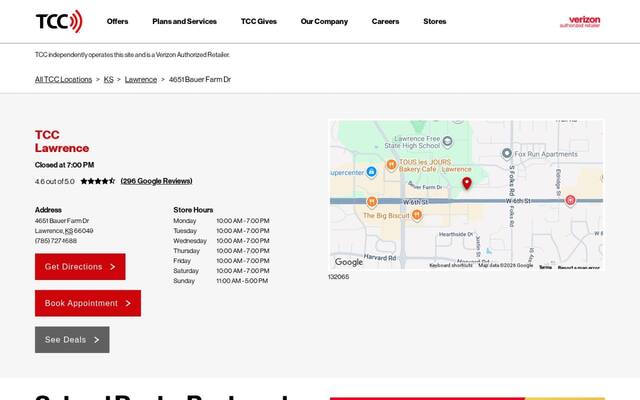Open the Offers menu
The height and width of the screenshot is (400, 640).
(117, 21)
